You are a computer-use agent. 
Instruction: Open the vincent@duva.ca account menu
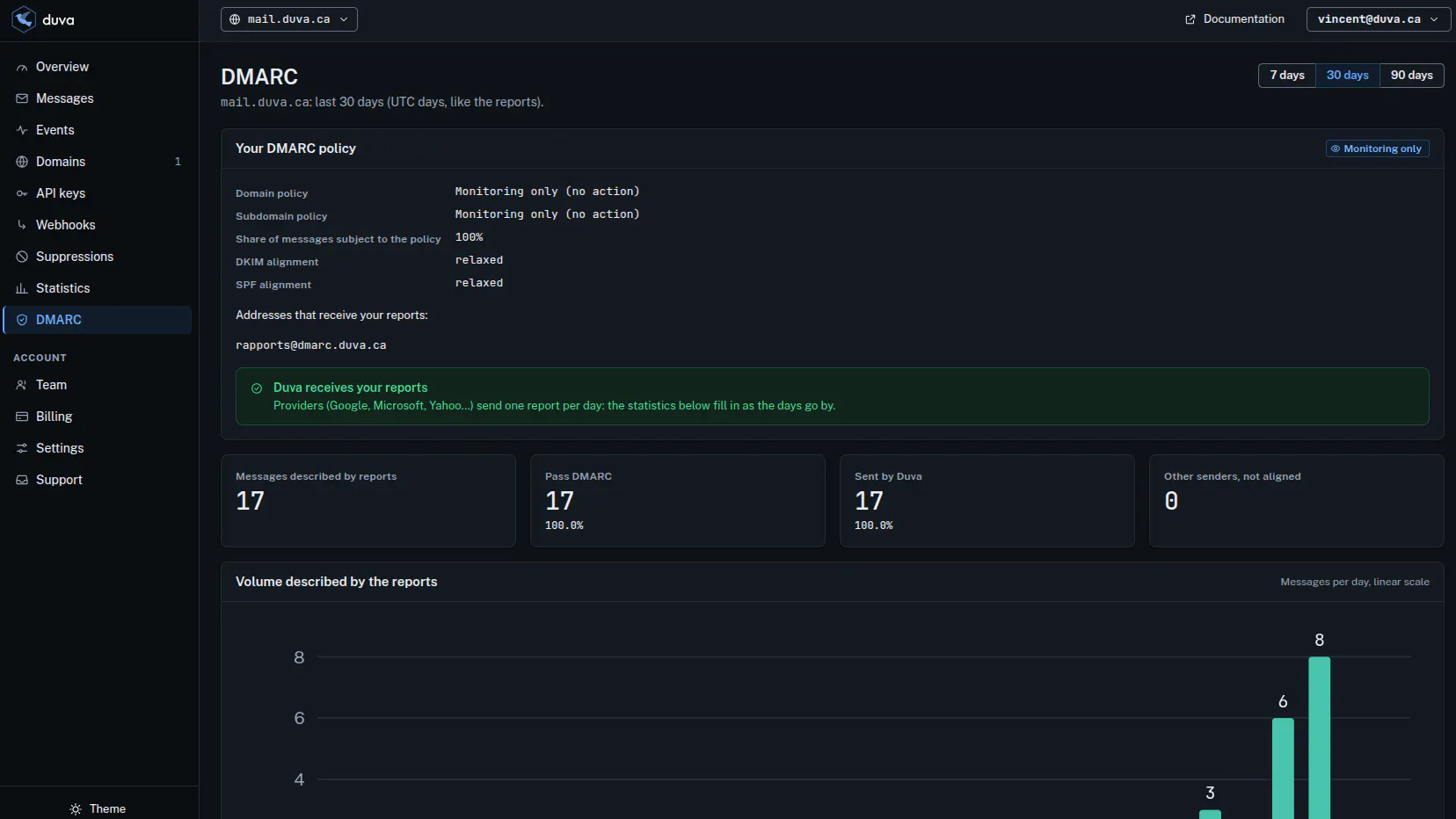pos(1379,19)
